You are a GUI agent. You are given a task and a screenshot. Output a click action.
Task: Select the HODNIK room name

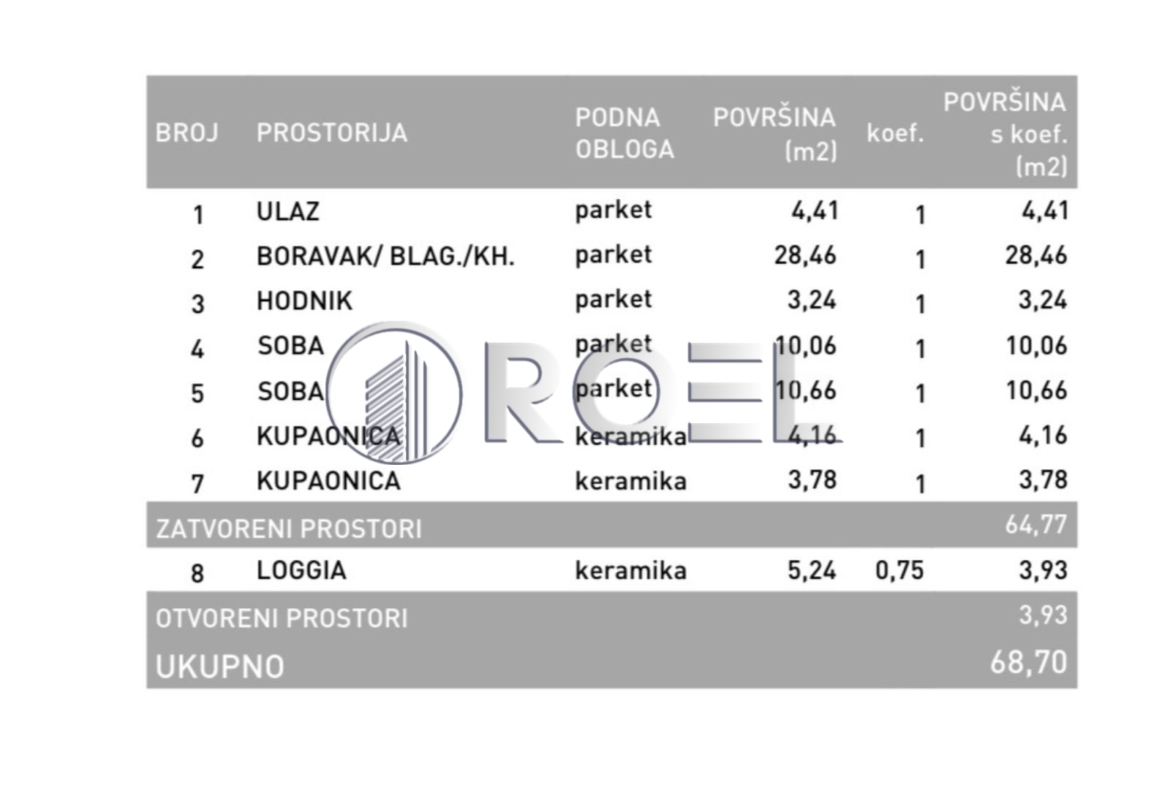tap(304, 301)
